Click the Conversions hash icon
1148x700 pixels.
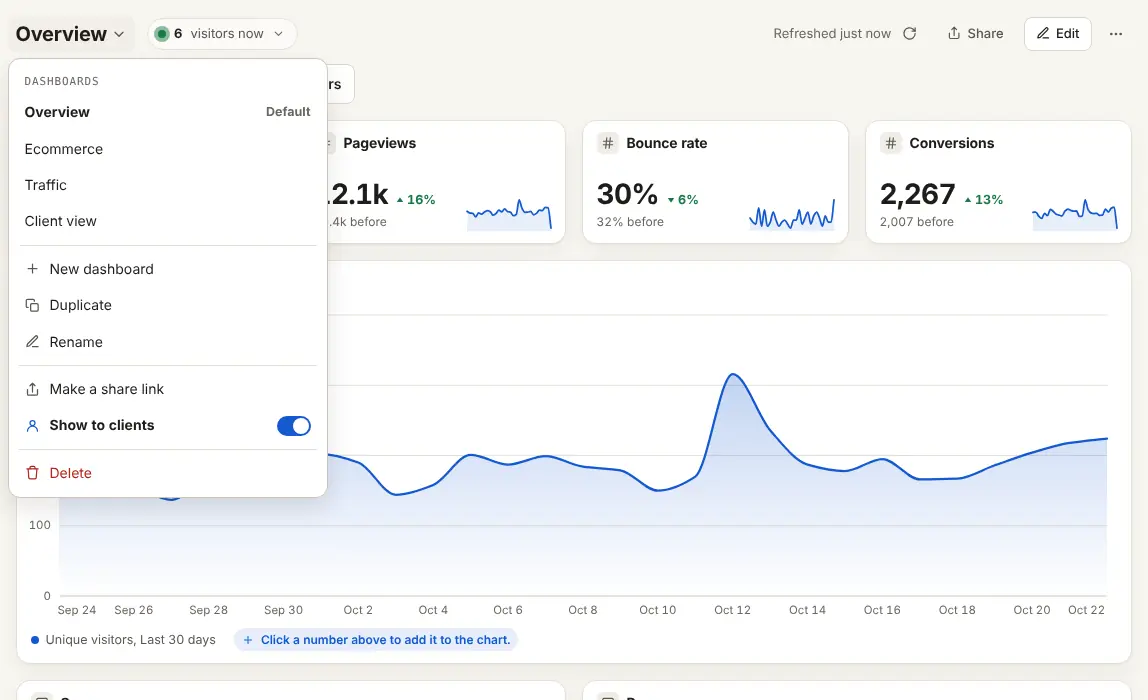point(890,143)
